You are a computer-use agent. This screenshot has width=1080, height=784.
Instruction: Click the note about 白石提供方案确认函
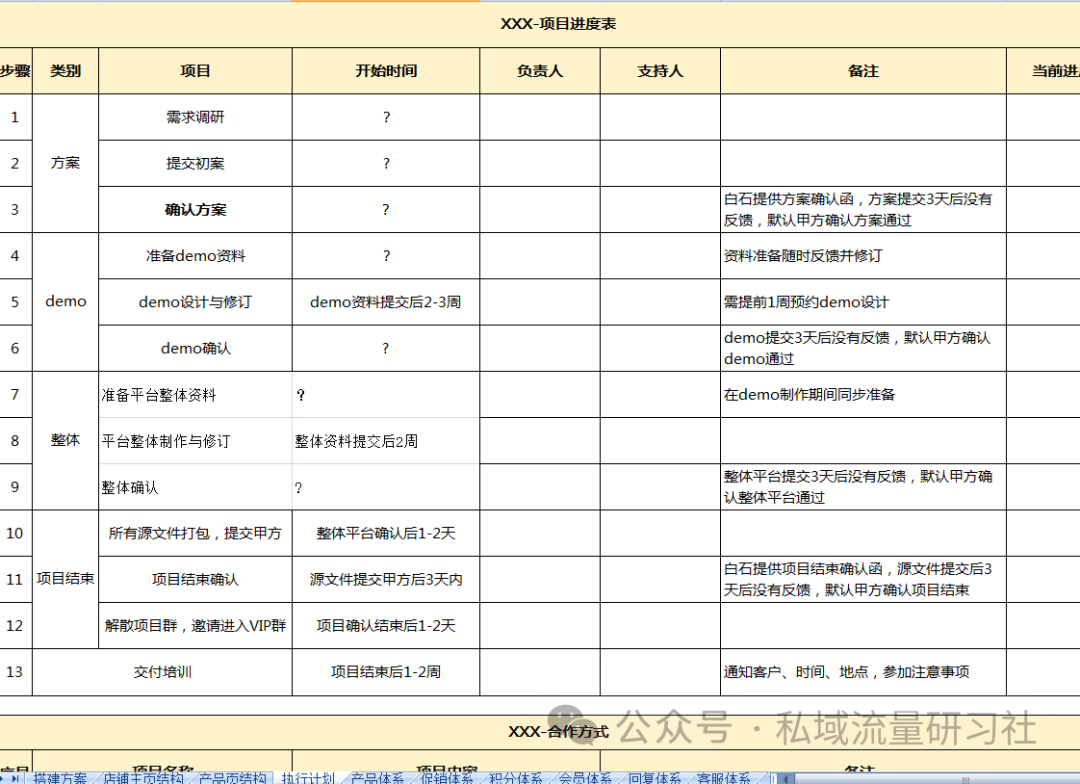coord(864,209)
